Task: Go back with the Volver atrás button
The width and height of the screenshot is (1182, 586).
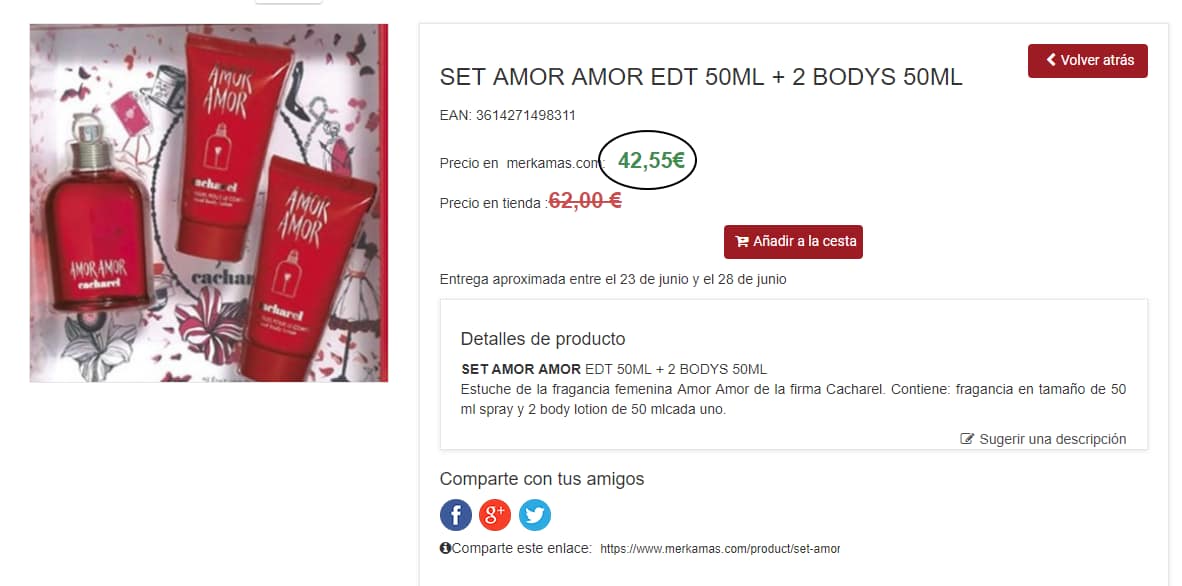Action: tap(1088, 61)
